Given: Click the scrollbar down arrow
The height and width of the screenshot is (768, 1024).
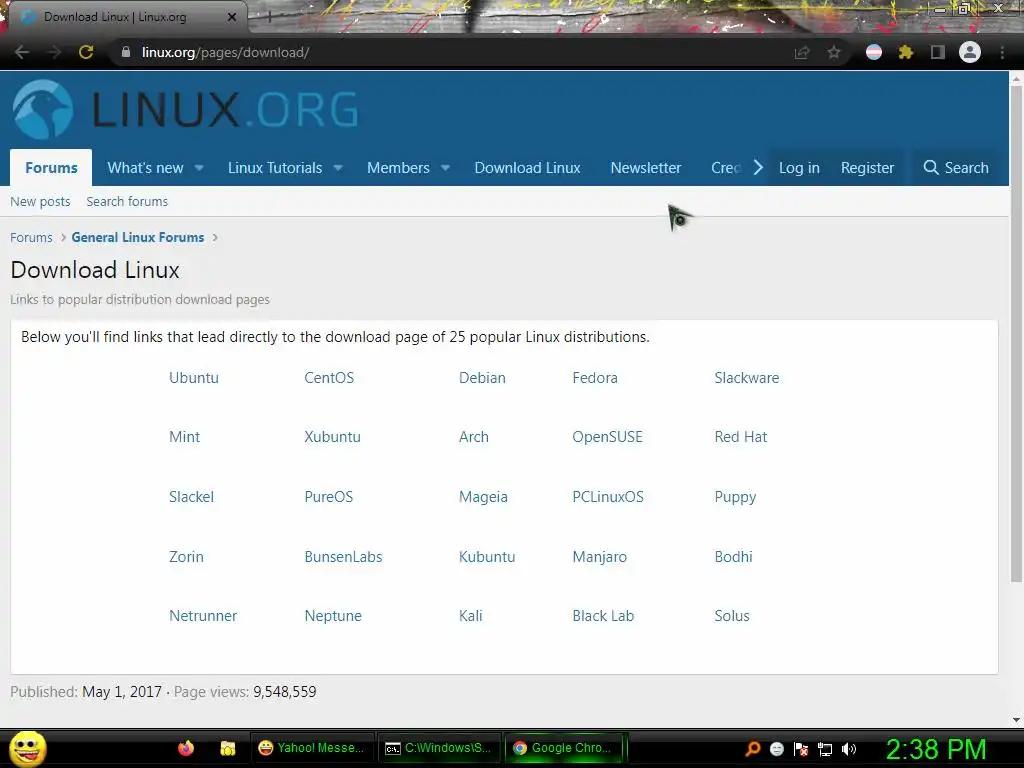Looking at the screenshot, I should (x=1016, y=720).
